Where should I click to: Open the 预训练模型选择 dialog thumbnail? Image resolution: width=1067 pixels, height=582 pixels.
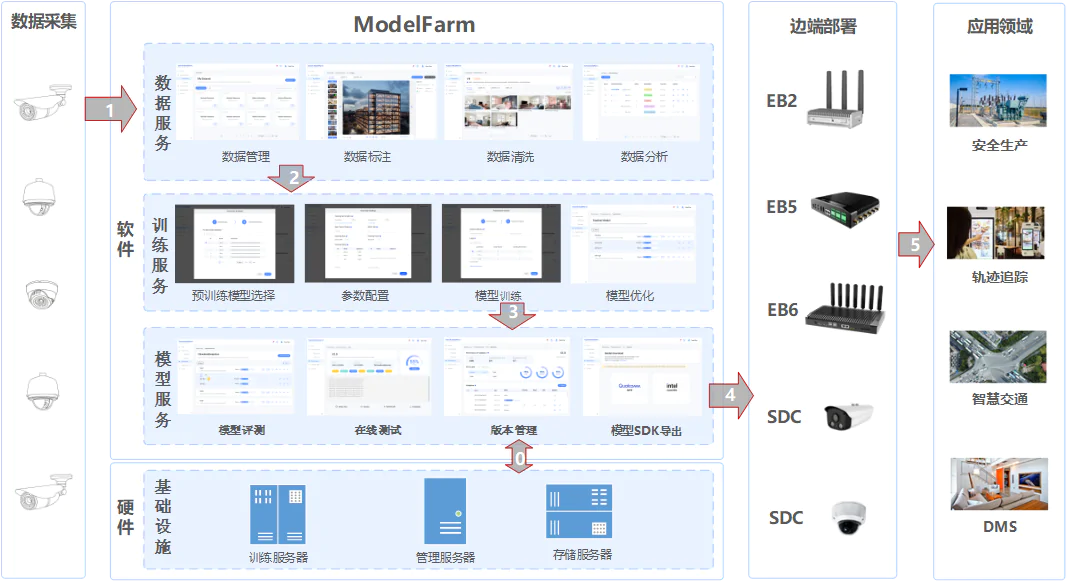pos(235,244)
